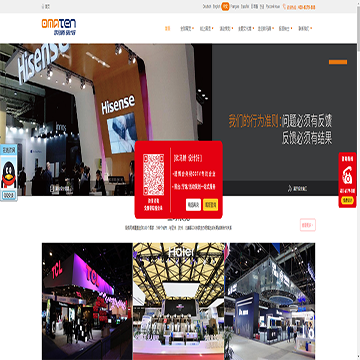The width and height of the screenshot is (360, 360).
Task: Click the yellow button in the red phone widget
Action: pos(347,201)
